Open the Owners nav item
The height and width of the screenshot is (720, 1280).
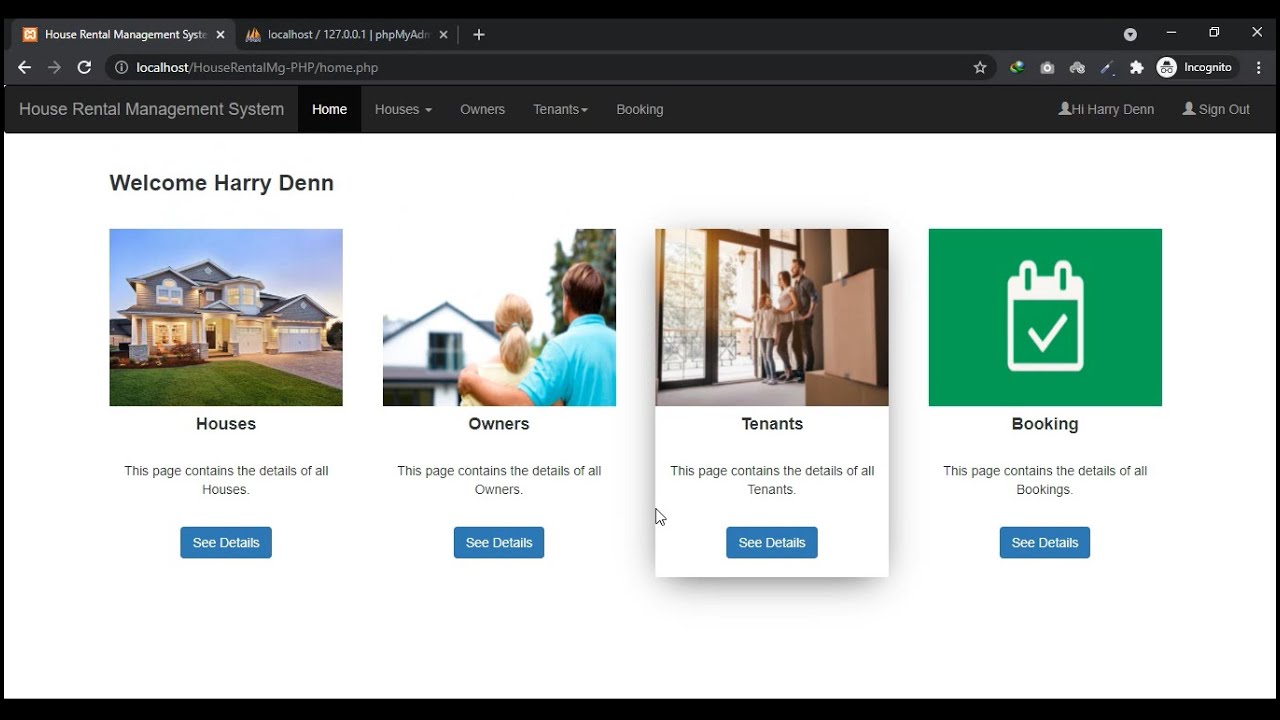(482, 109)
